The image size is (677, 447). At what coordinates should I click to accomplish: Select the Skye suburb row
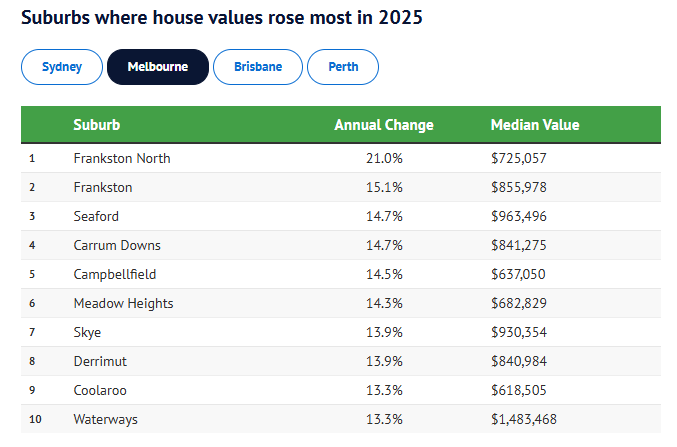(87, 332)
